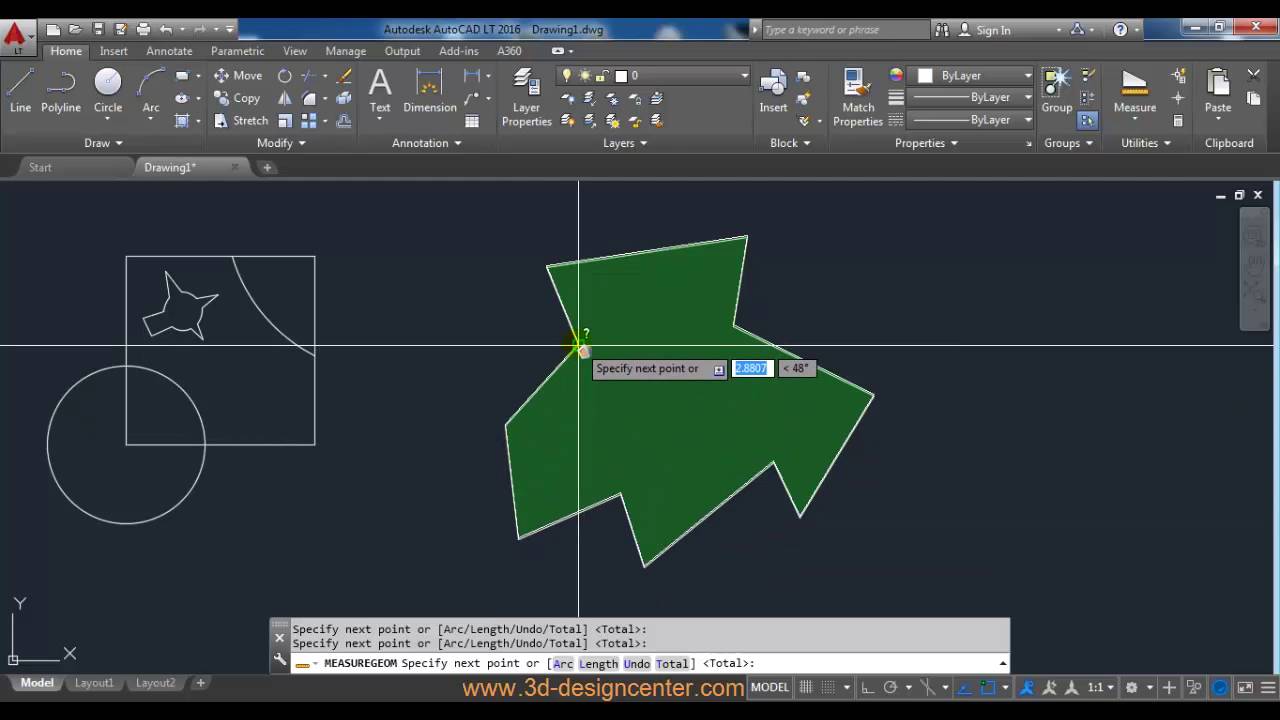Expand the Draw panel
This screenshot has height=720, width=1280.
[x=103, y=143]
